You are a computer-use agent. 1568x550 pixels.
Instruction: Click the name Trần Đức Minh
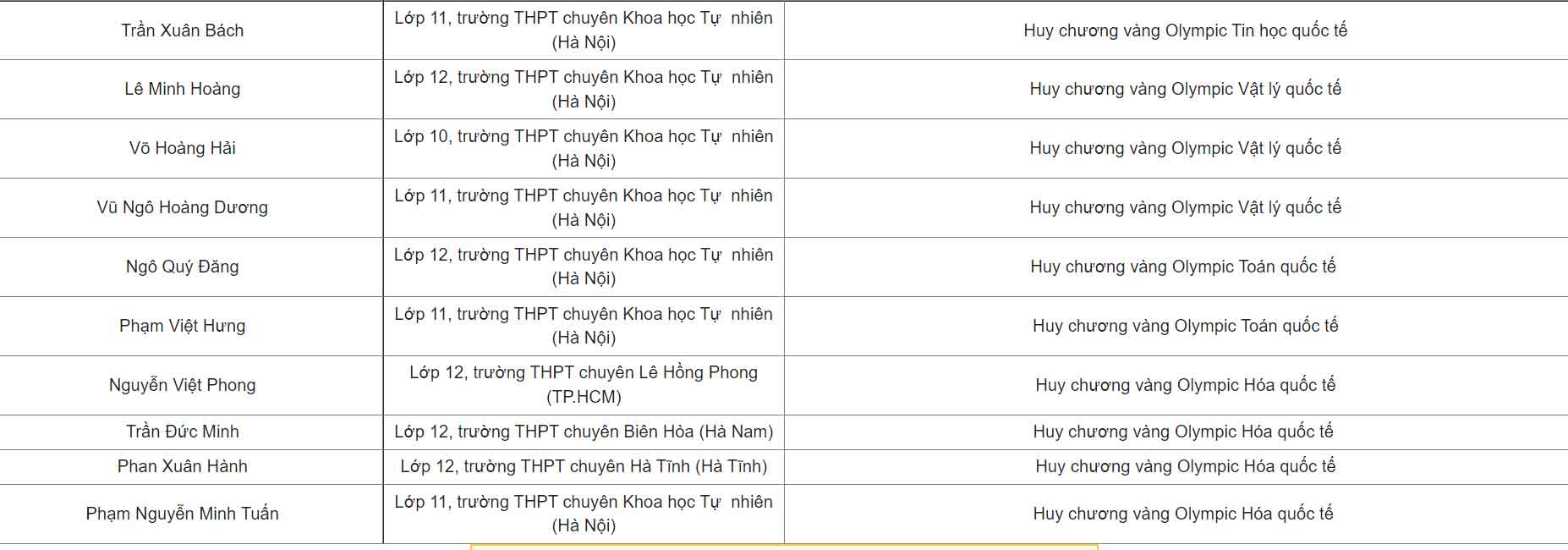[x=182, y=432]
